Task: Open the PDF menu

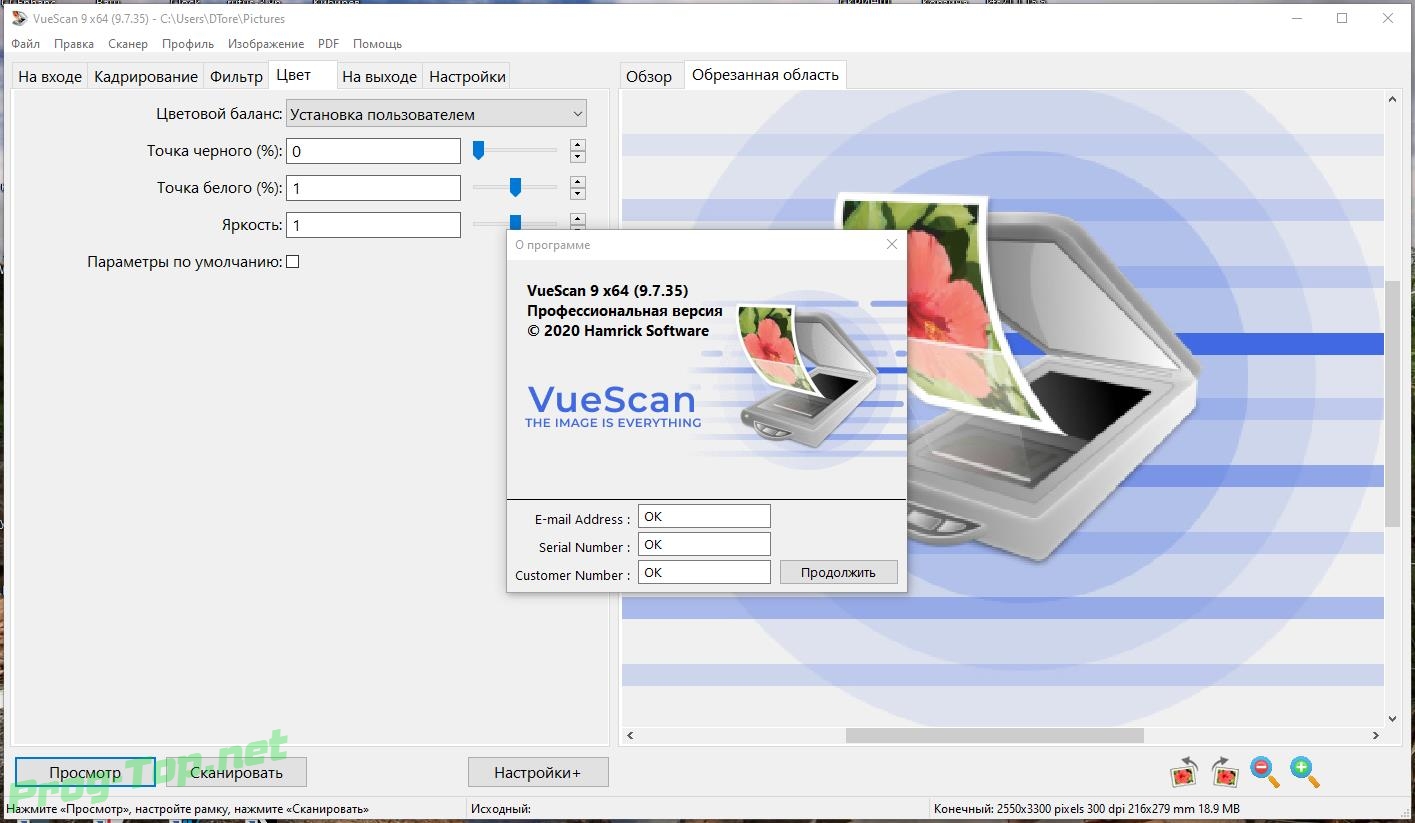Action: point(328,44)
